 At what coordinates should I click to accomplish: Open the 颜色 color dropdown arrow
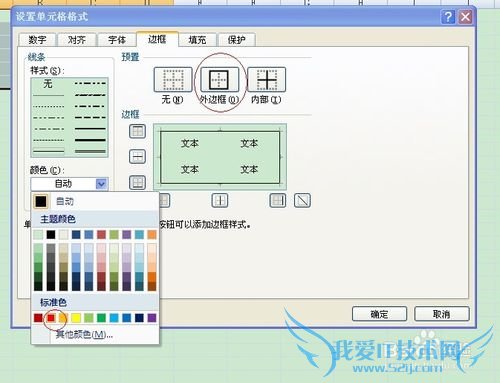tap(102, 183)
